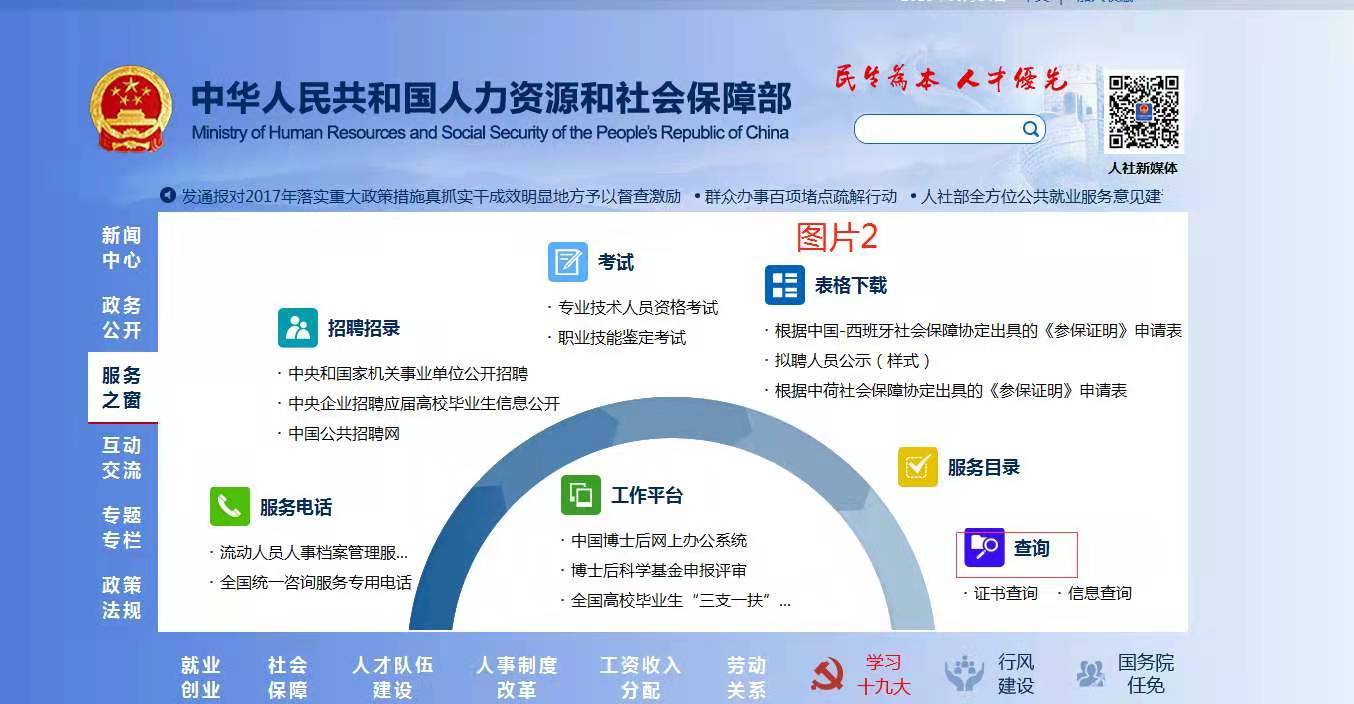The height and width of the screenshot is (704, 1354).
Task: Open the 证书查询 link
Action: [x=1006, y=593]
